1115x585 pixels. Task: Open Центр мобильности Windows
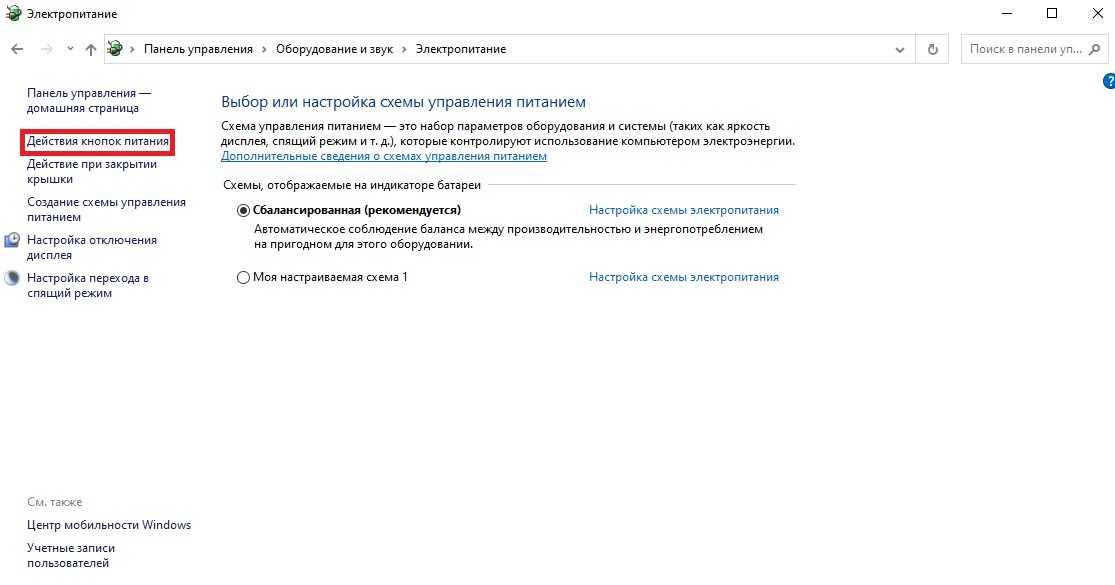[109, 525]
